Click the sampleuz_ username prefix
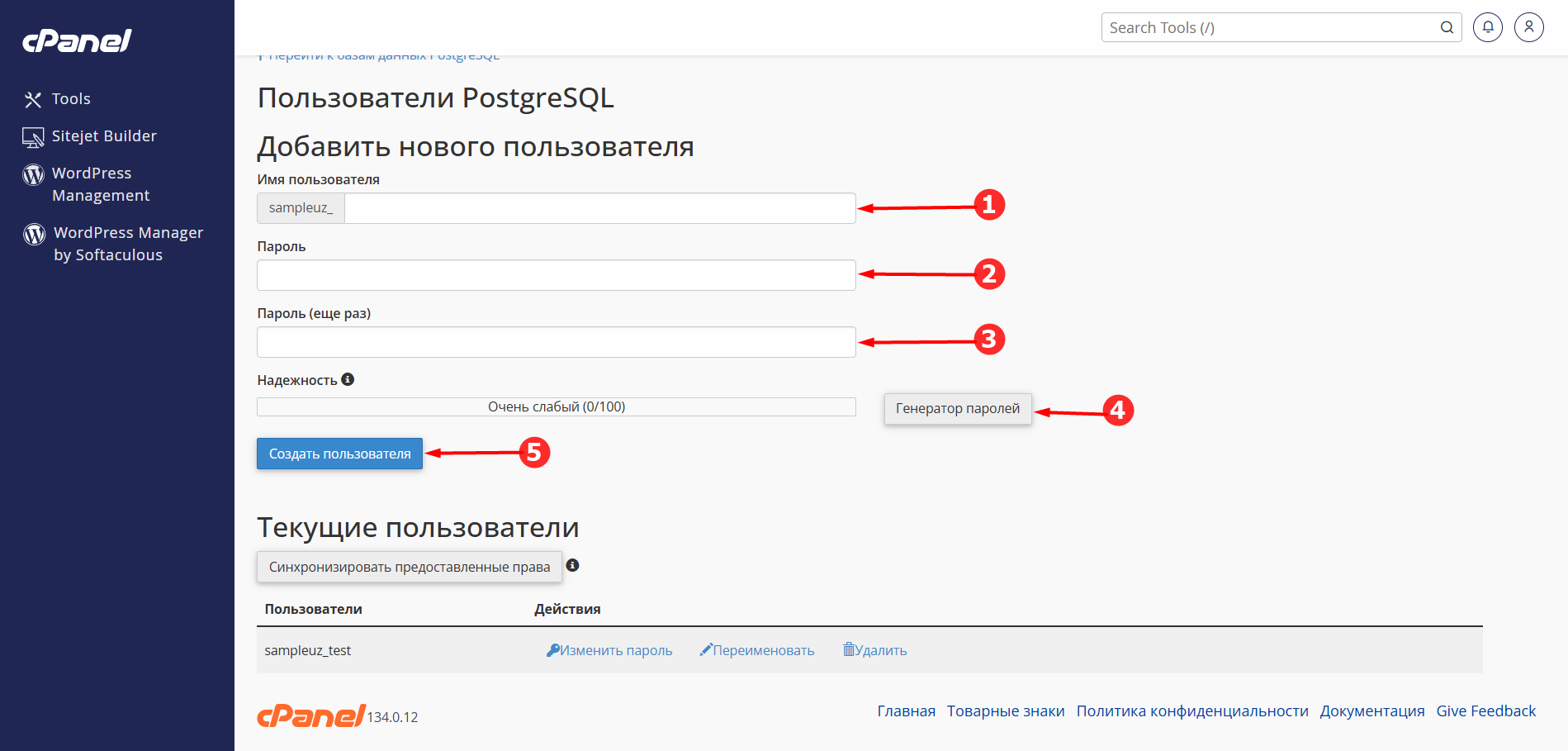This screenshot has width=1568, height=751. pyautogui.click(x=301, y=208)
